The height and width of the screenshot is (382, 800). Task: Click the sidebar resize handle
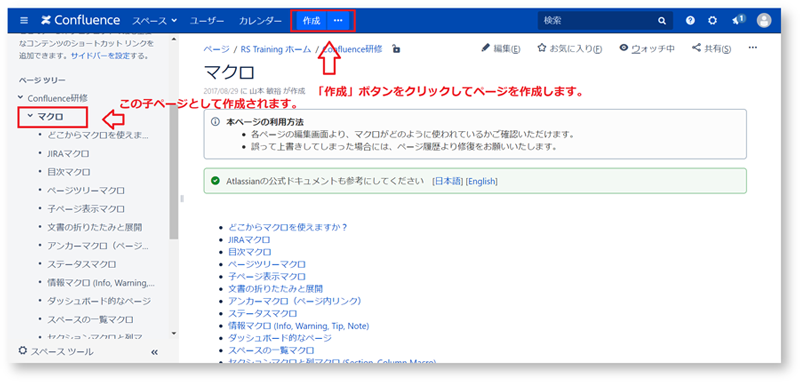point(181,198)
